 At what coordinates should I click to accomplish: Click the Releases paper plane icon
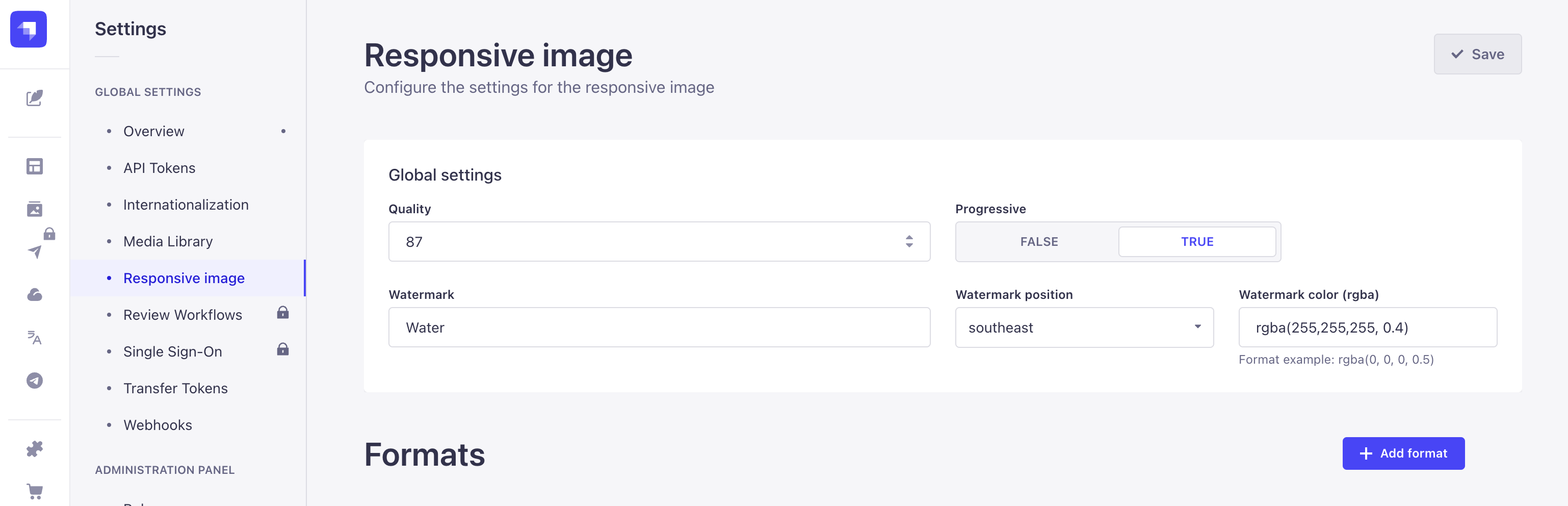[x=35, y=251]
